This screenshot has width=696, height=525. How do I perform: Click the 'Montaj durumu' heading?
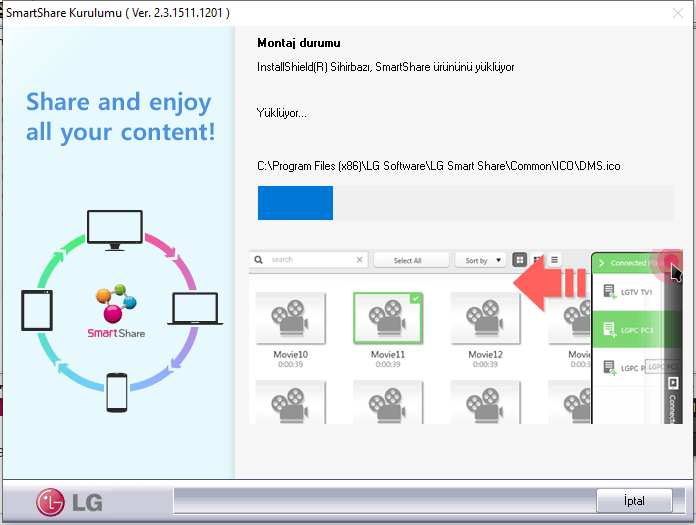coord(299,43)
